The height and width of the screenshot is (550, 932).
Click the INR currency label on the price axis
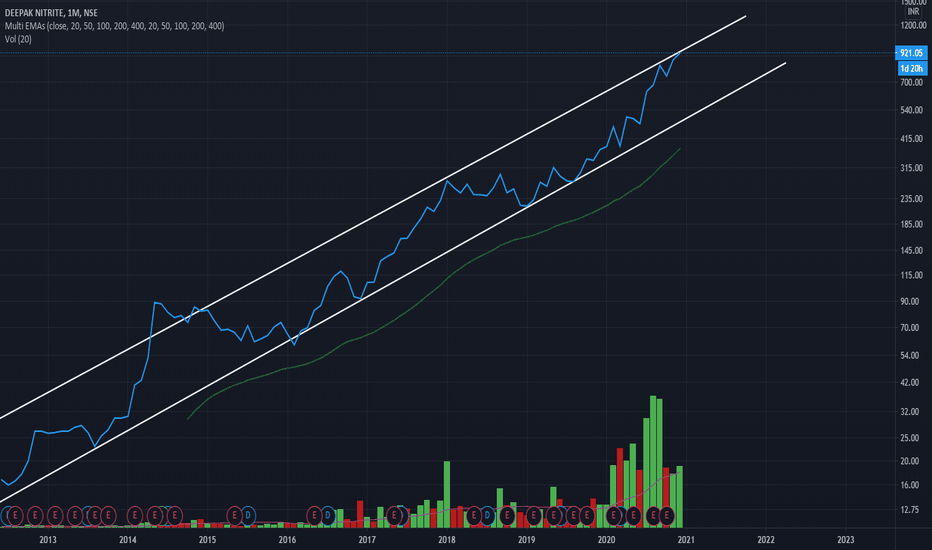click(913, 12)
